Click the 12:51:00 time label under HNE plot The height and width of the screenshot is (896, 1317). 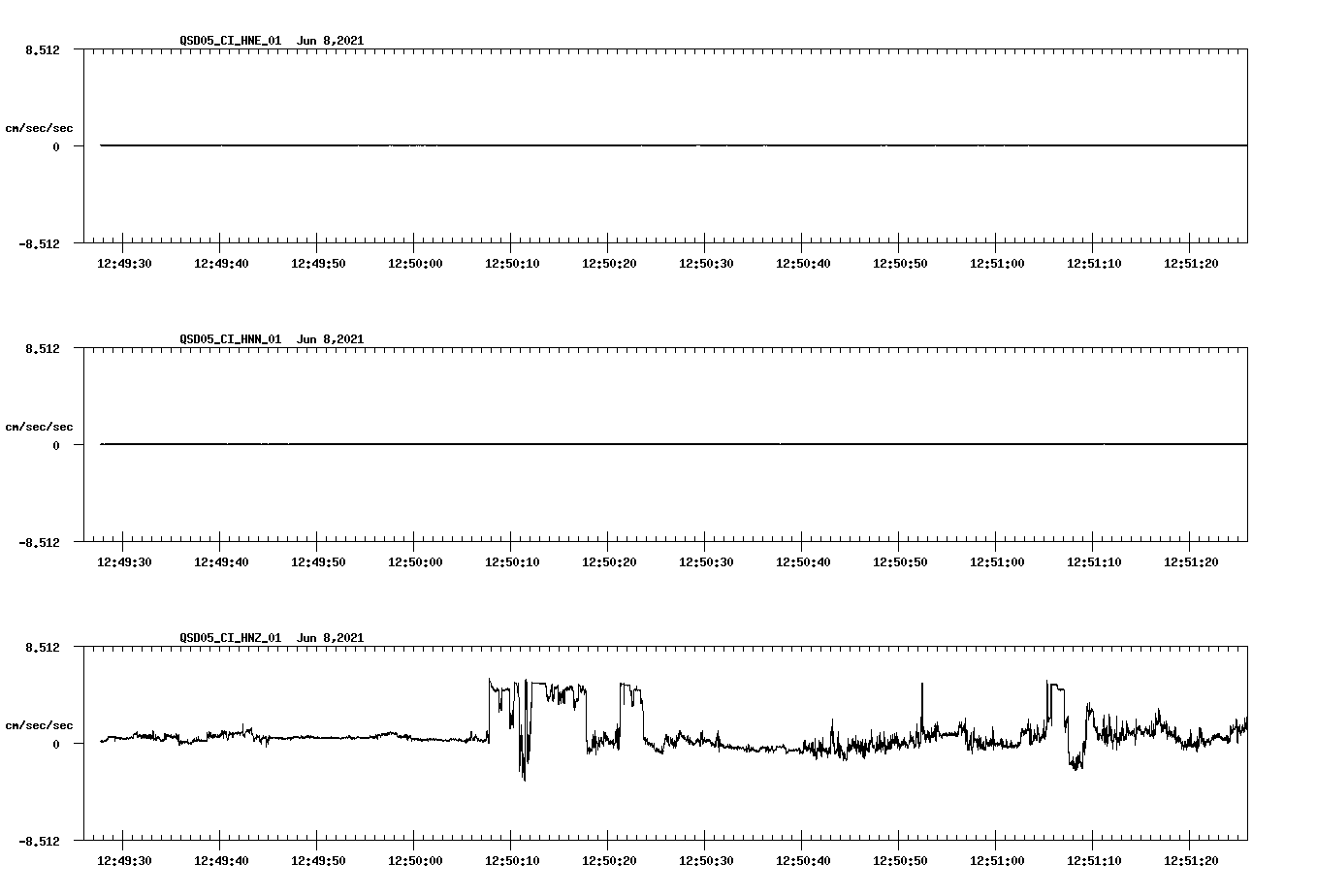[x=997, y=263]
